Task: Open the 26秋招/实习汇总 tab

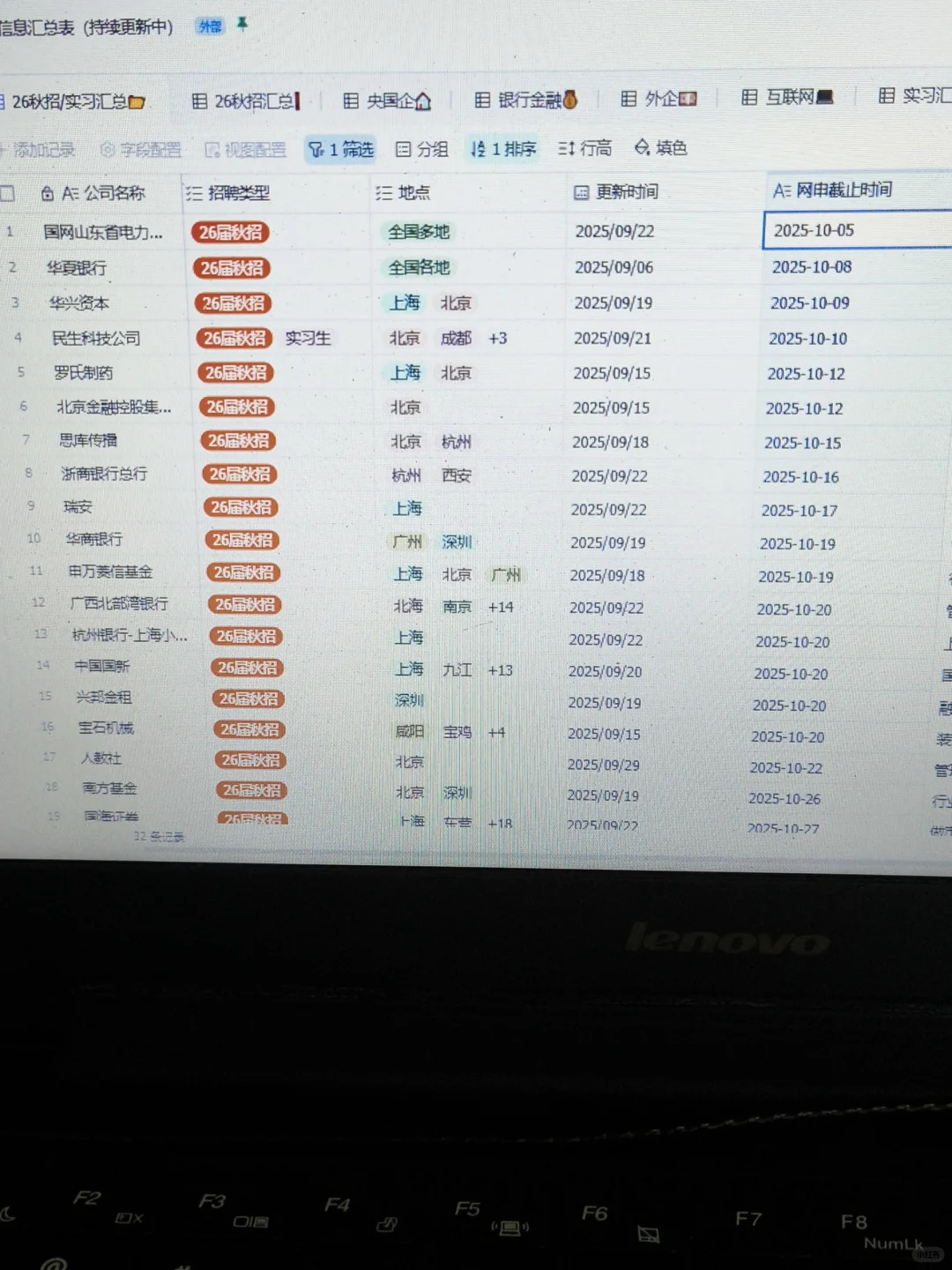Action: click(73, 101)
